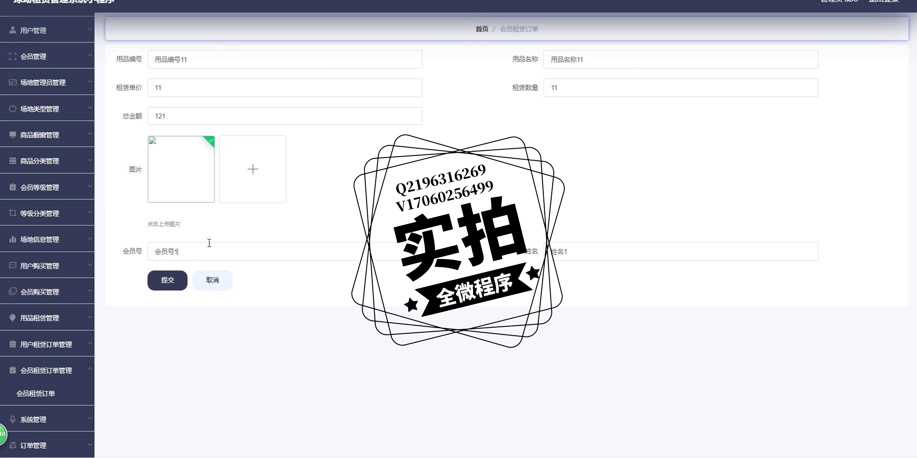Viewport: 917px width, 458px height.
Task: Click the 系统管理 sidebar icon
Action: point(13,420)
